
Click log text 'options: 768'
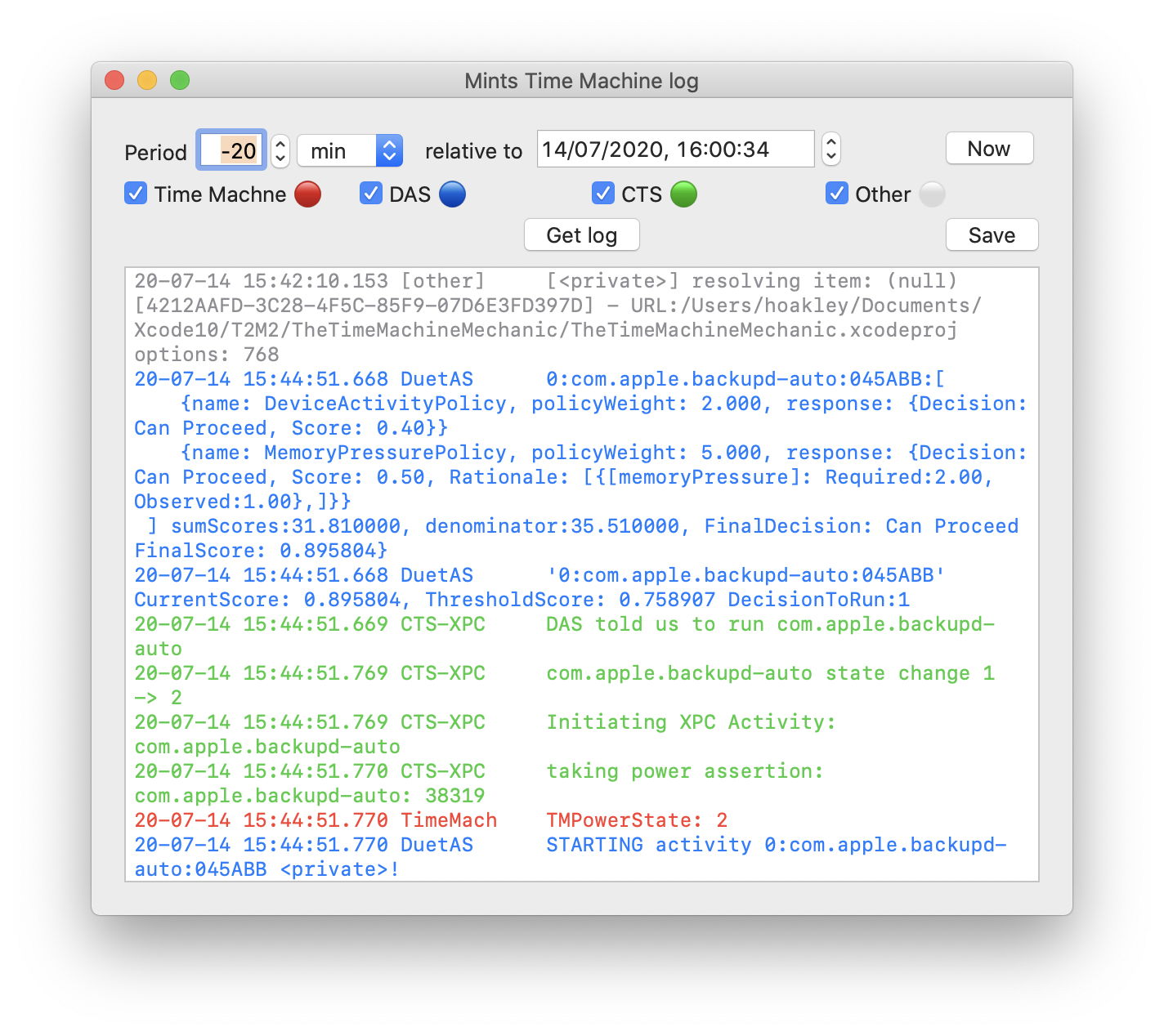(x=207, y=355)
